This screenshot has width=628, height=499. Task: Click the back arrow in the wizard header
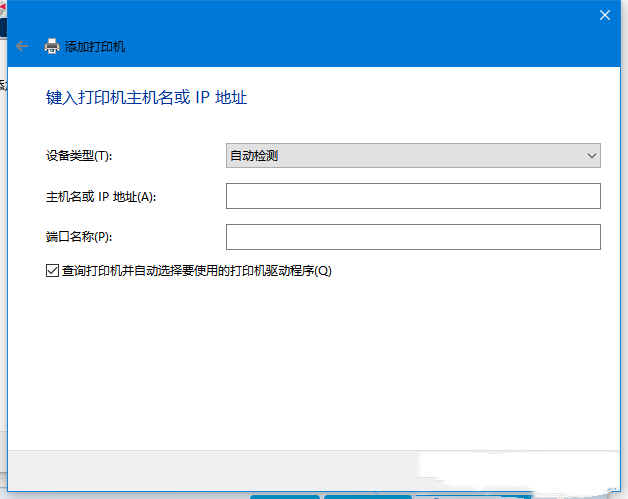point(22,46)
